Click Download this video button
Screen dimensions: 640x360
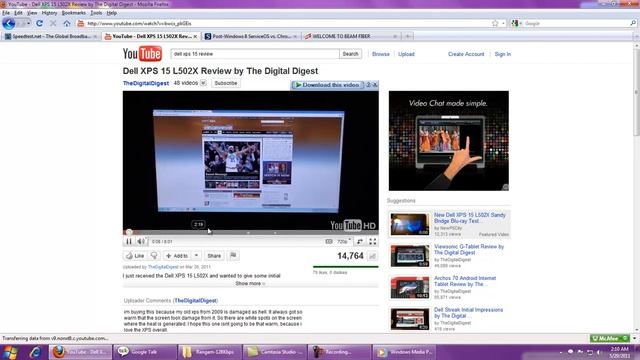(328, 85)
